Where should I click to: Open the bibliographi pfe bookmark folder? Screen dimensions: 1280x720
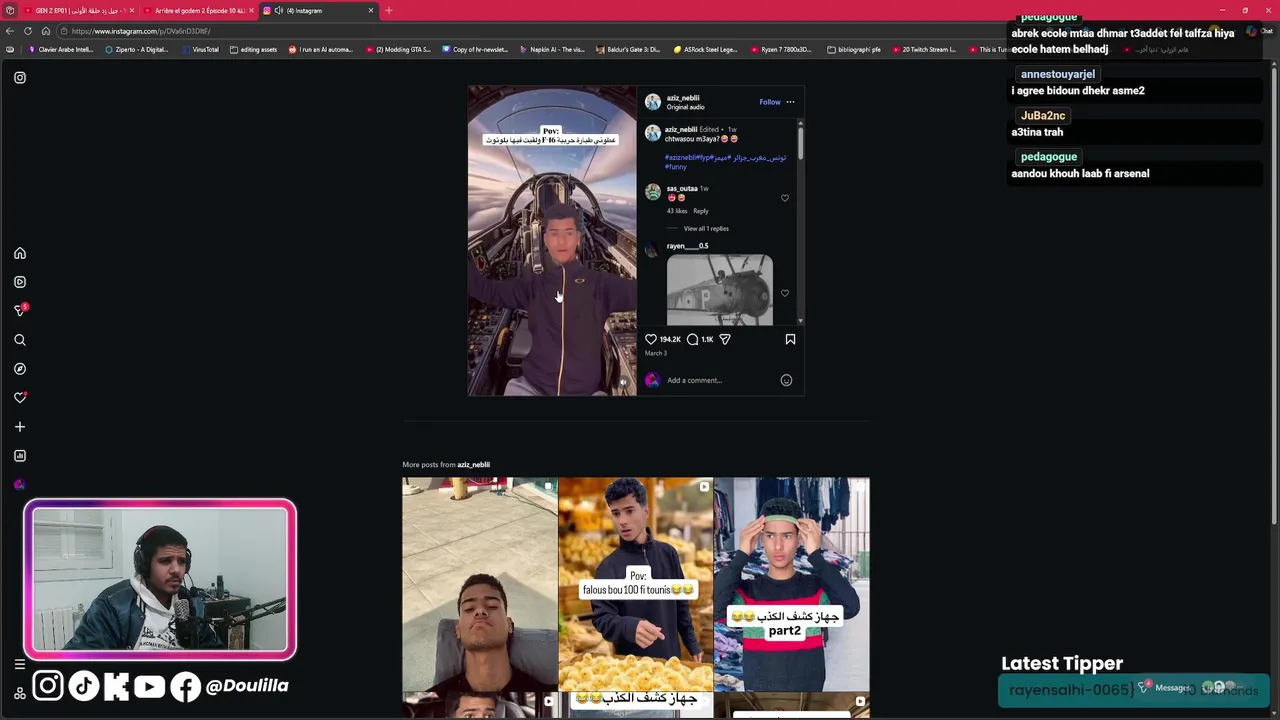(x=854, y=49)
